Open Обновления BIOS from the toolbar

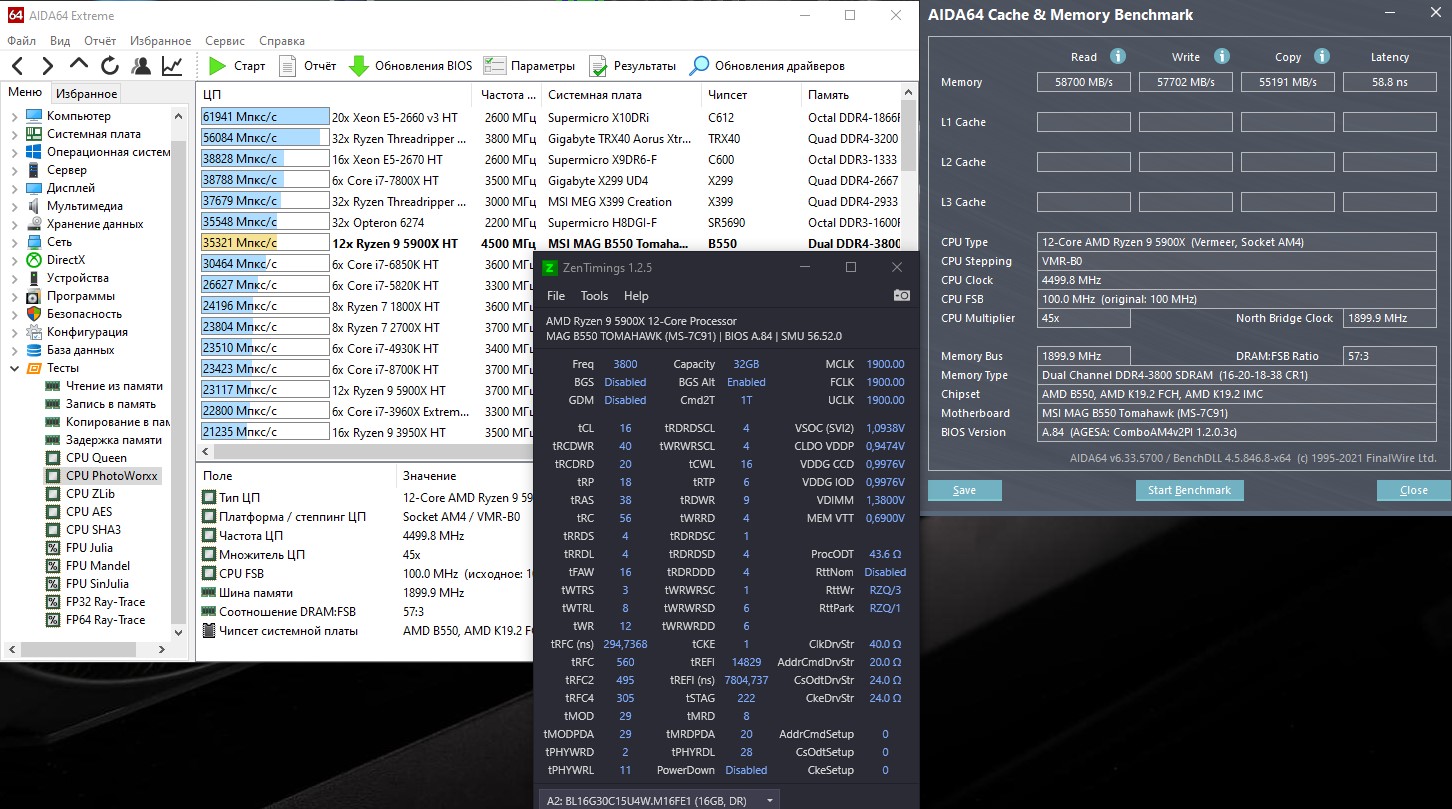(x=410, y=66)
